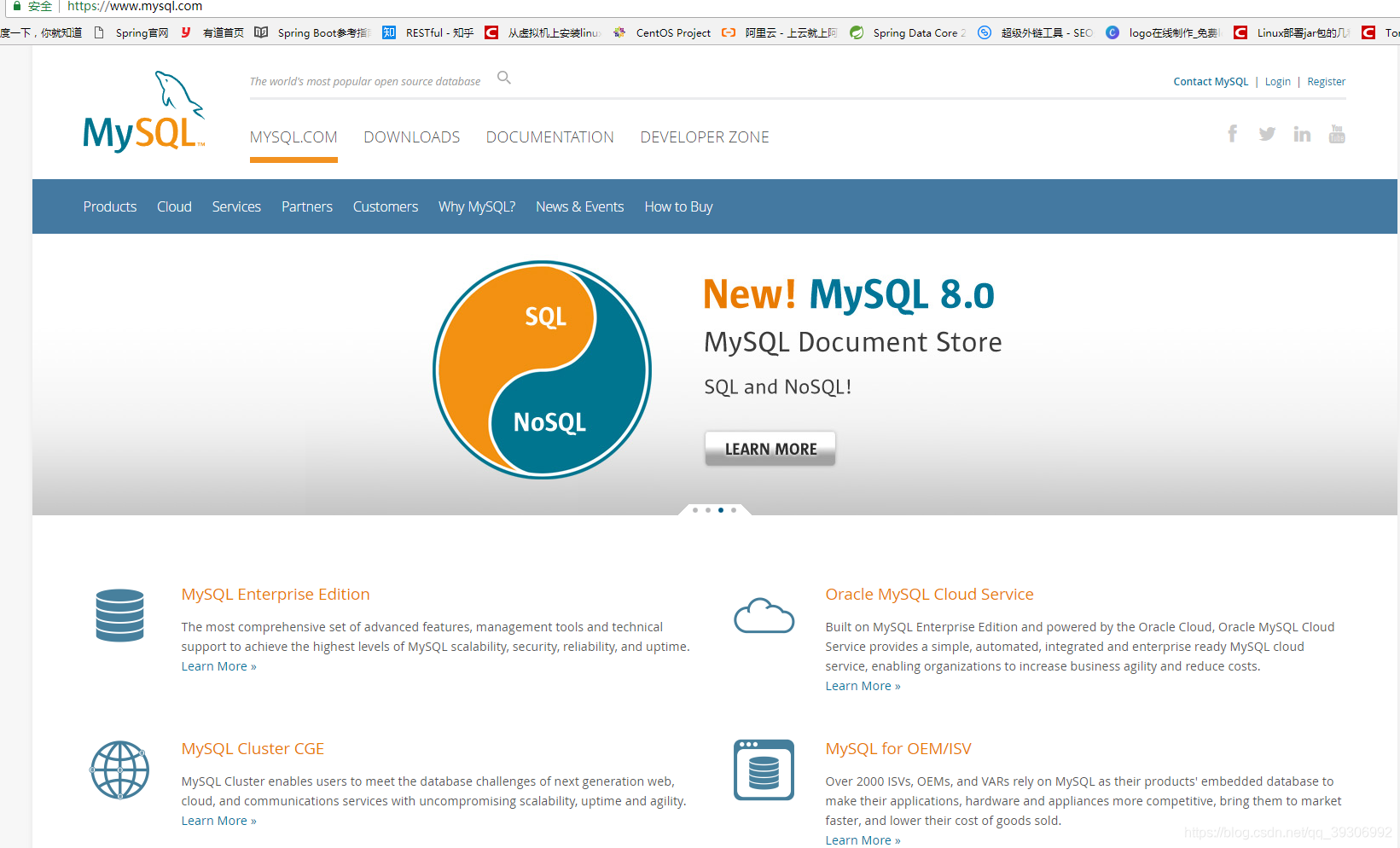Click the secure lock icon in address bar

pos(16,6)
